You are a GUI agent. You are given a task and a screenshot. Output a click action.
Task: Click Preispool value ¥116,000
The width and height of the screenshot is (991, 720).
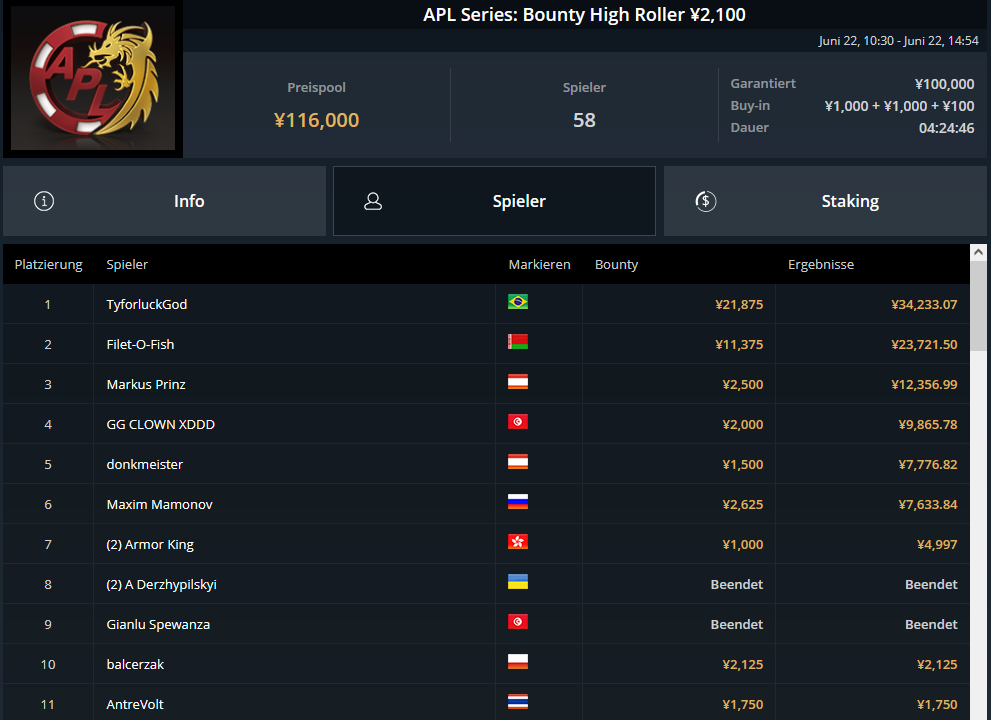317,119
